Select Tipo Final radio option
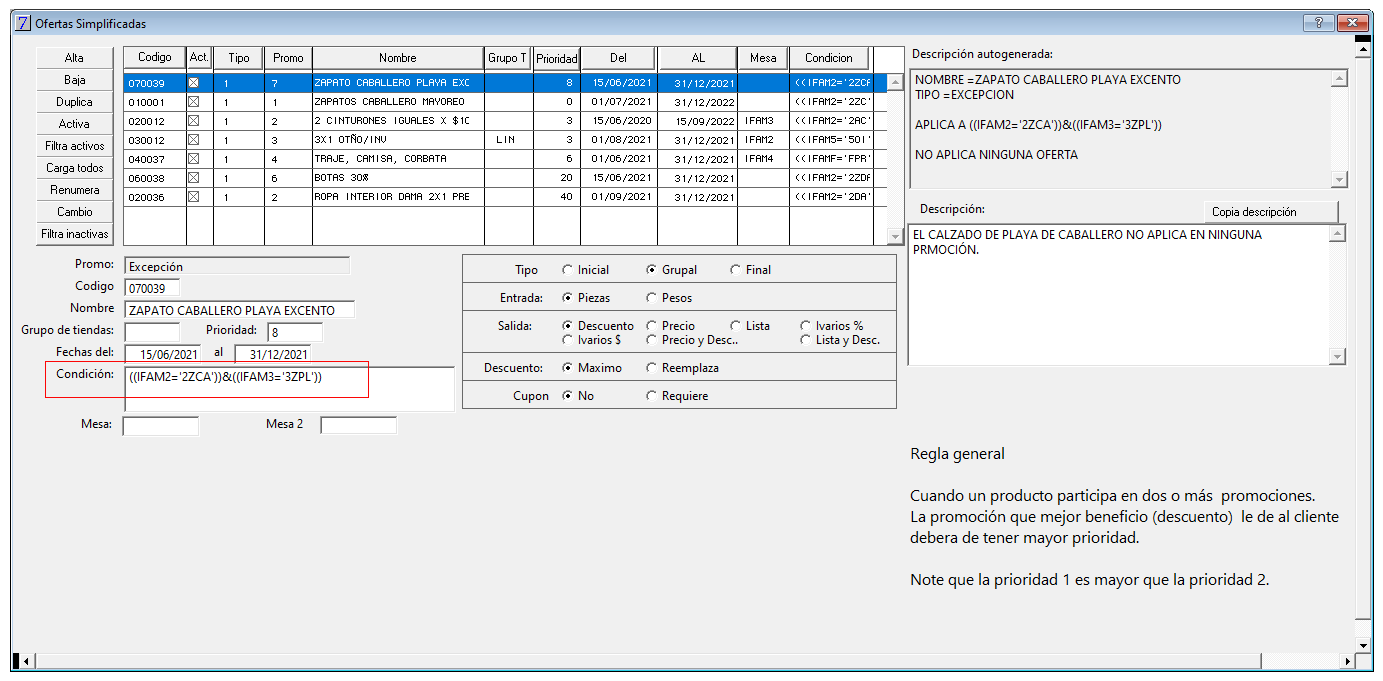 tap(751, 270)
